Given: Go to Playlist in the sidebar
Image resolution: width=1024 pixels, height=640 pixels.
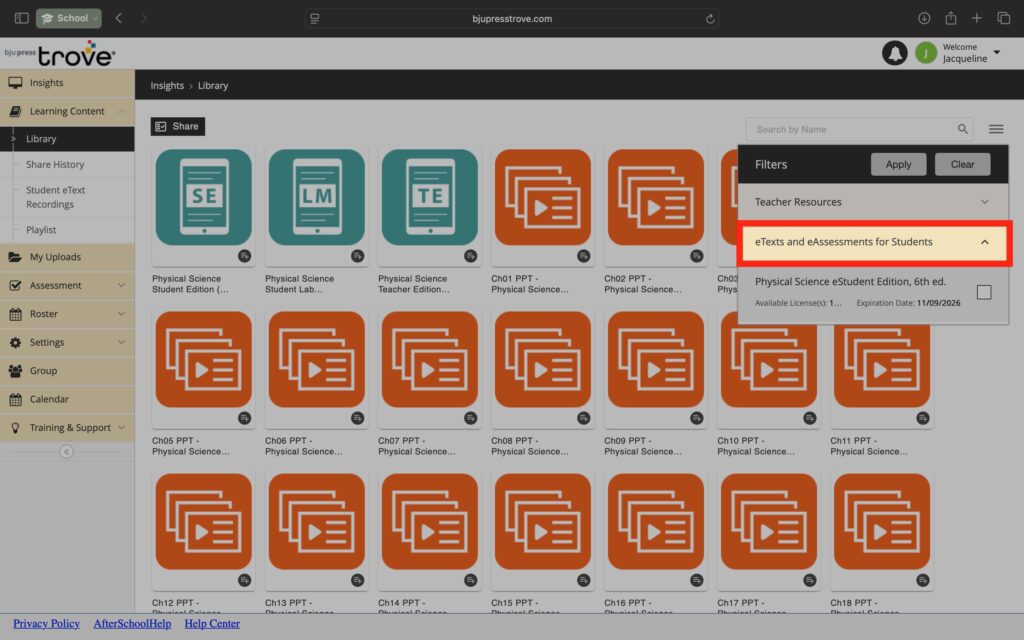Looking at the screenshot, I should pyautogui.click(x=40, y=230).
